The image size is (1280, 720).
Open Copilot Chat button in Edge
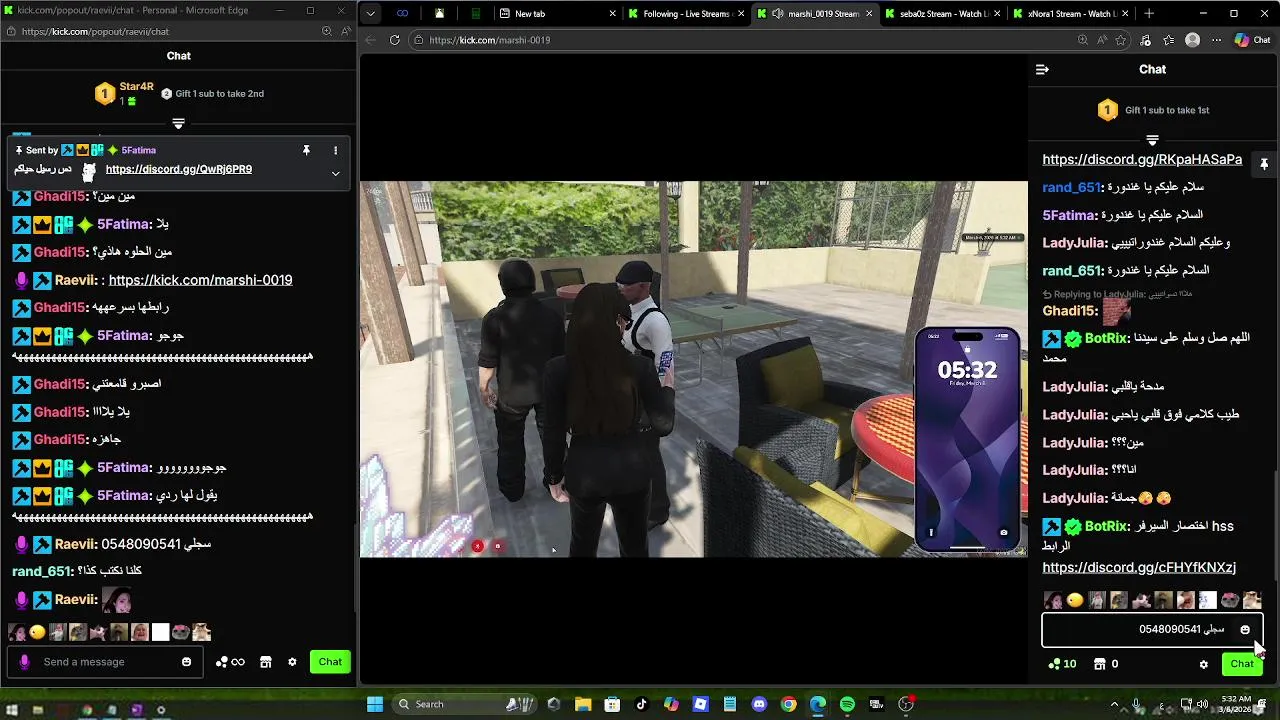(1254, 40)
